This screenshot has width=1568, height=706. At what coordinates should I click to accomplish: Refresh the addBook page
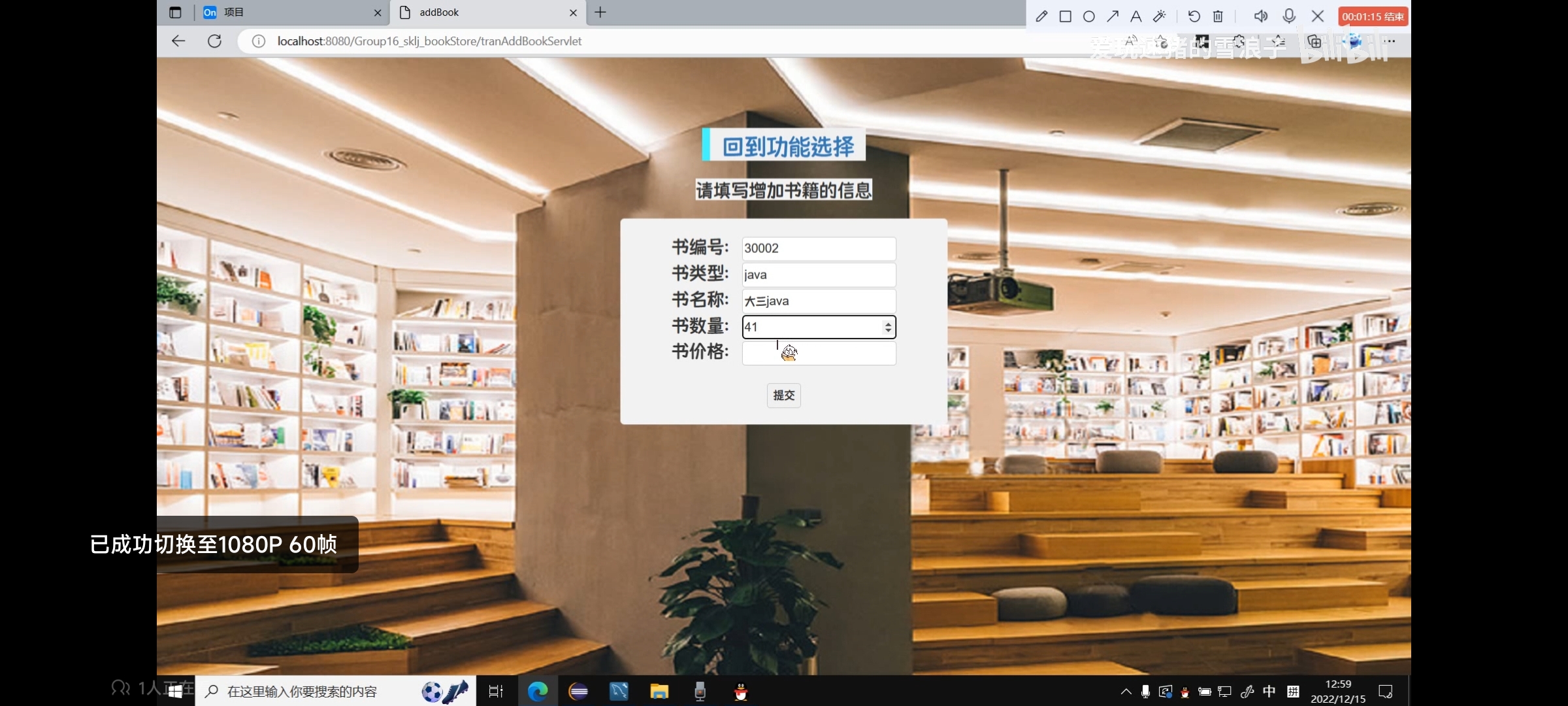pos(215,41)
